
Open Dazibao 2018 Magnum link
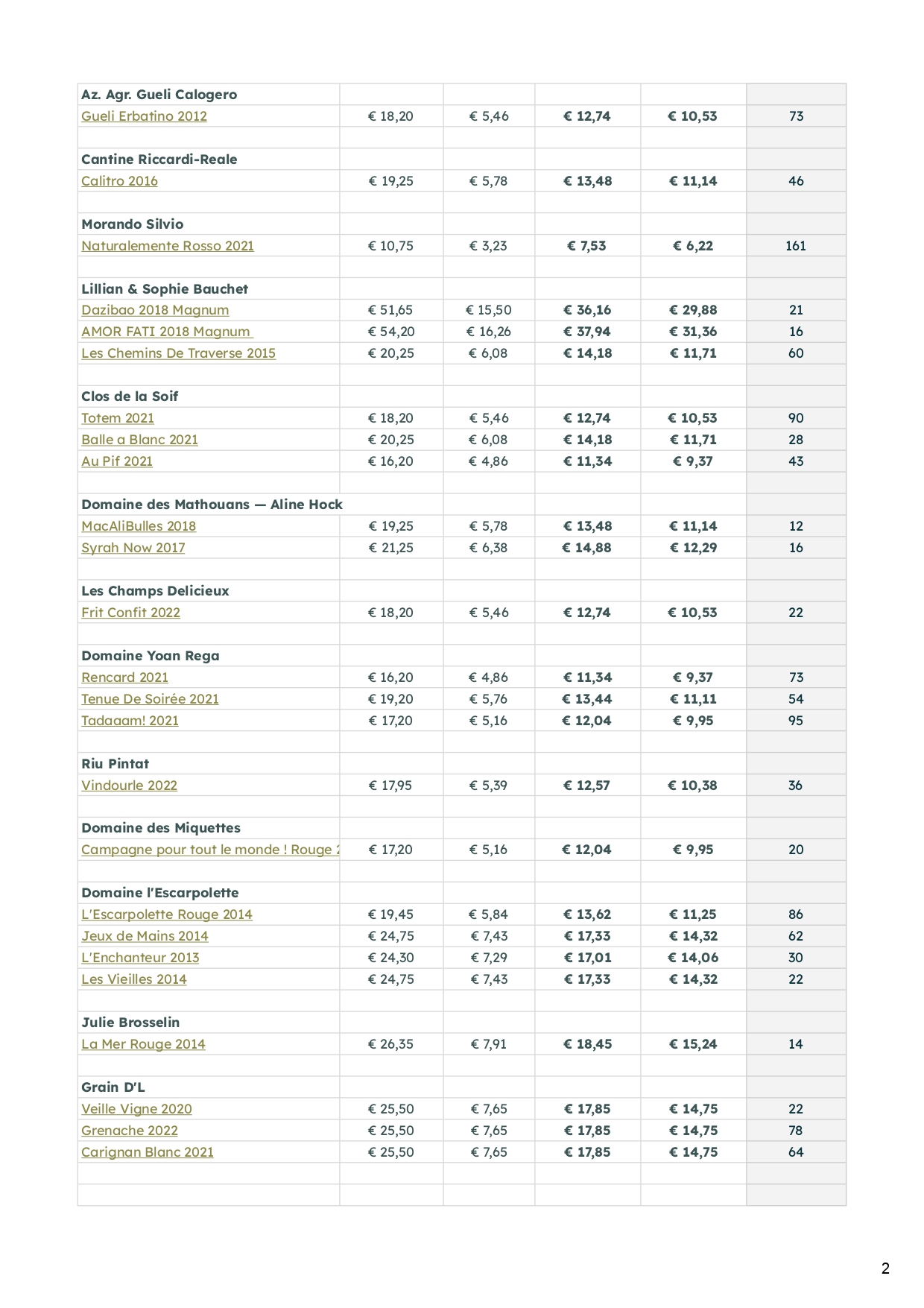point(155,310)
